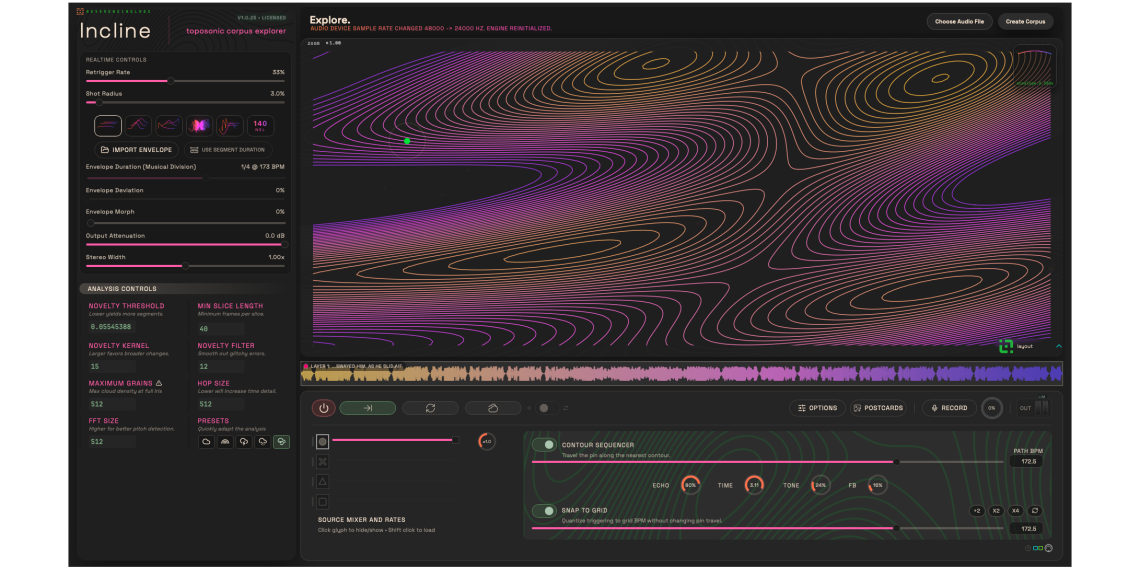Click the Choose Audio File button
Image resolution: width=1140 pixels, height=570 pixels.
click(959, 21)
